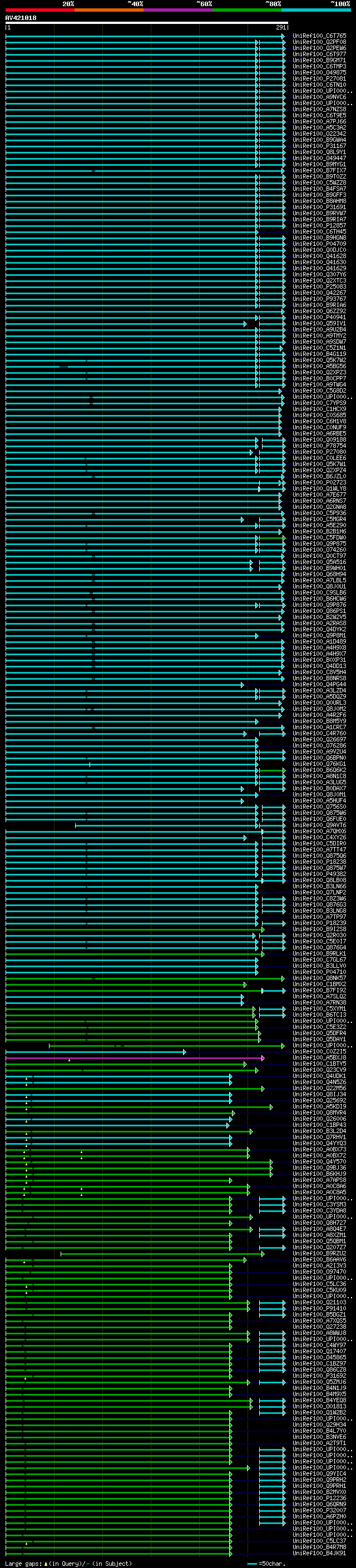Viewport: 356px width, 1568px height.
Task: Click the red 20% identity legend segment
Action: coord(39,10)
